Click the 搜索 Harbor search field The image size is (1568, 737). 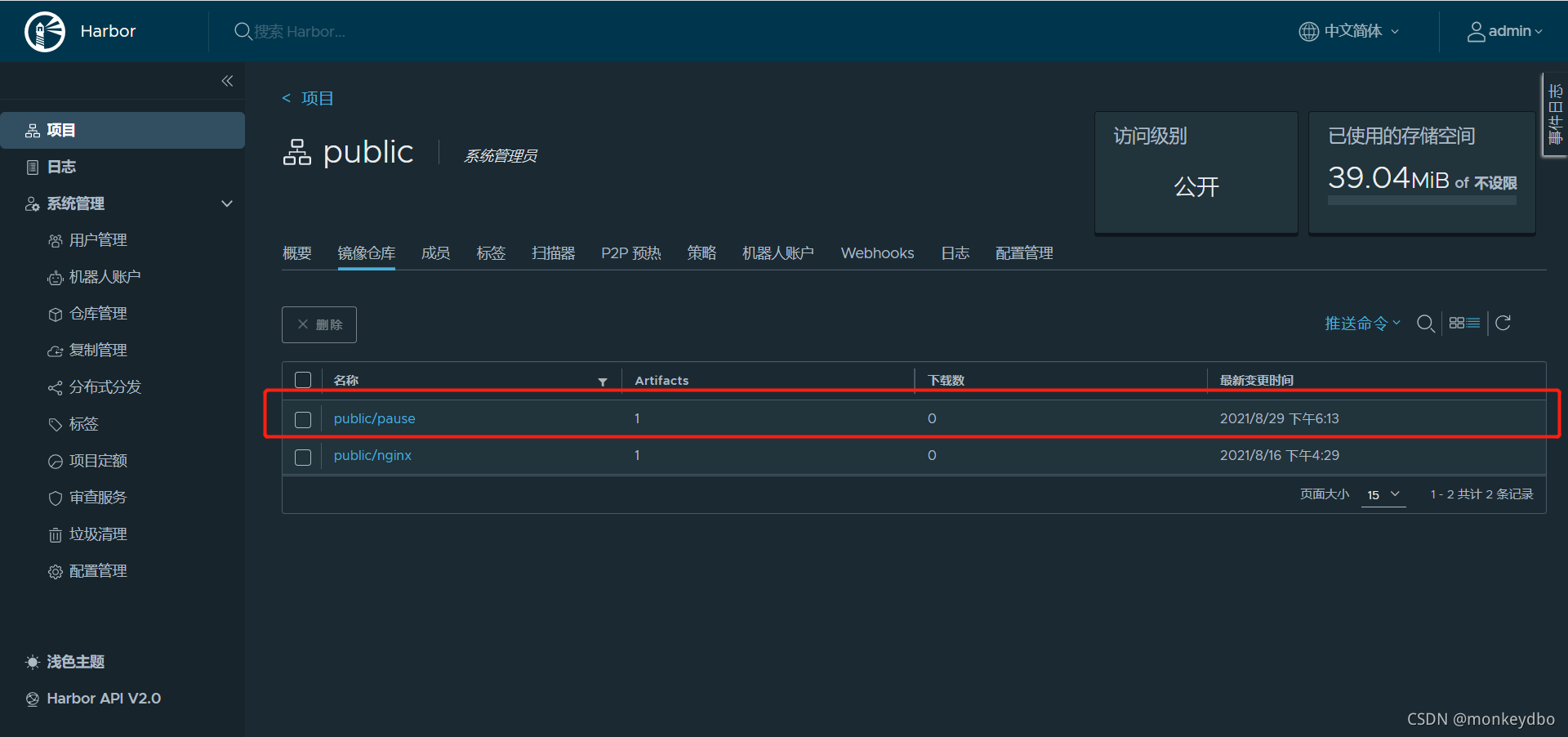tap(300, 31)
